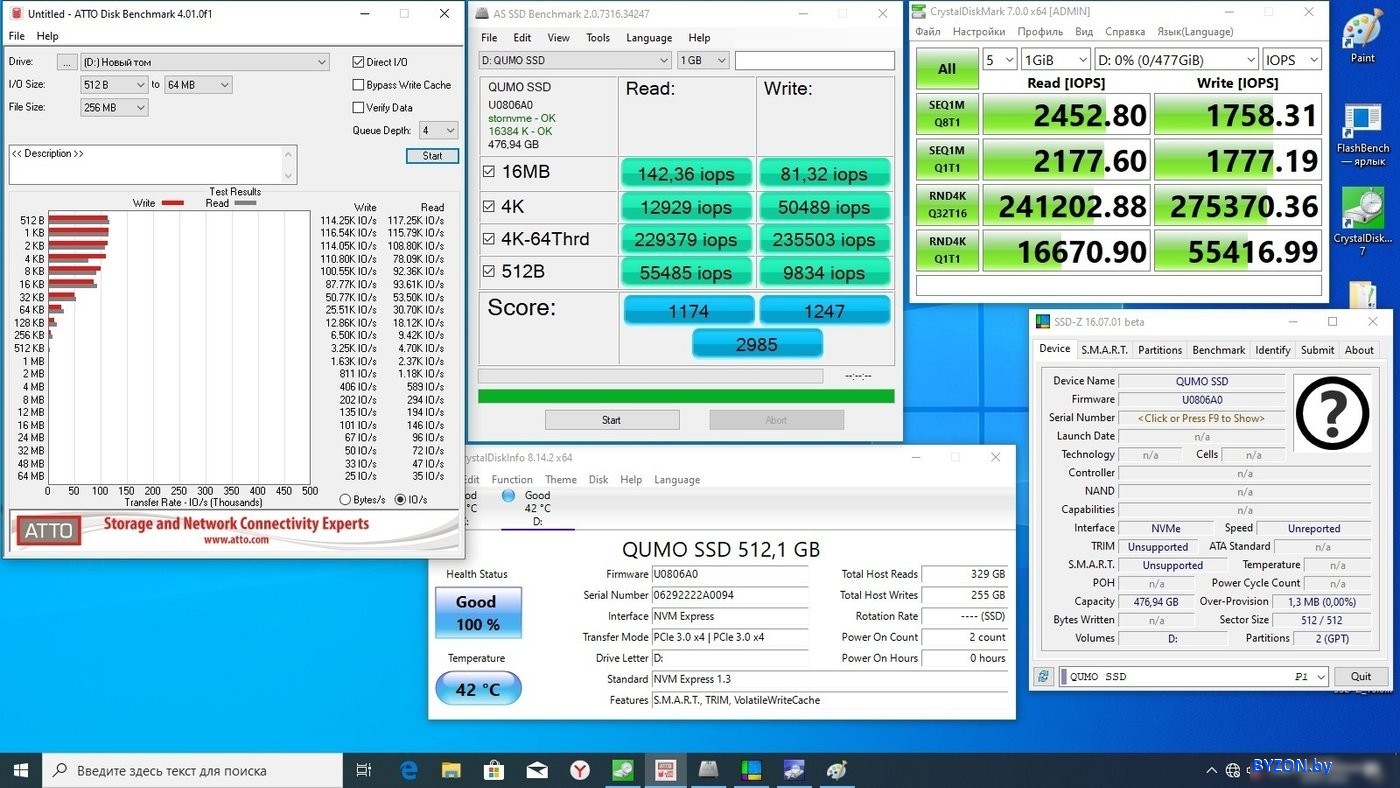
Task: Open Queue Depth dropdown
Action: click(x=438, y=131)
